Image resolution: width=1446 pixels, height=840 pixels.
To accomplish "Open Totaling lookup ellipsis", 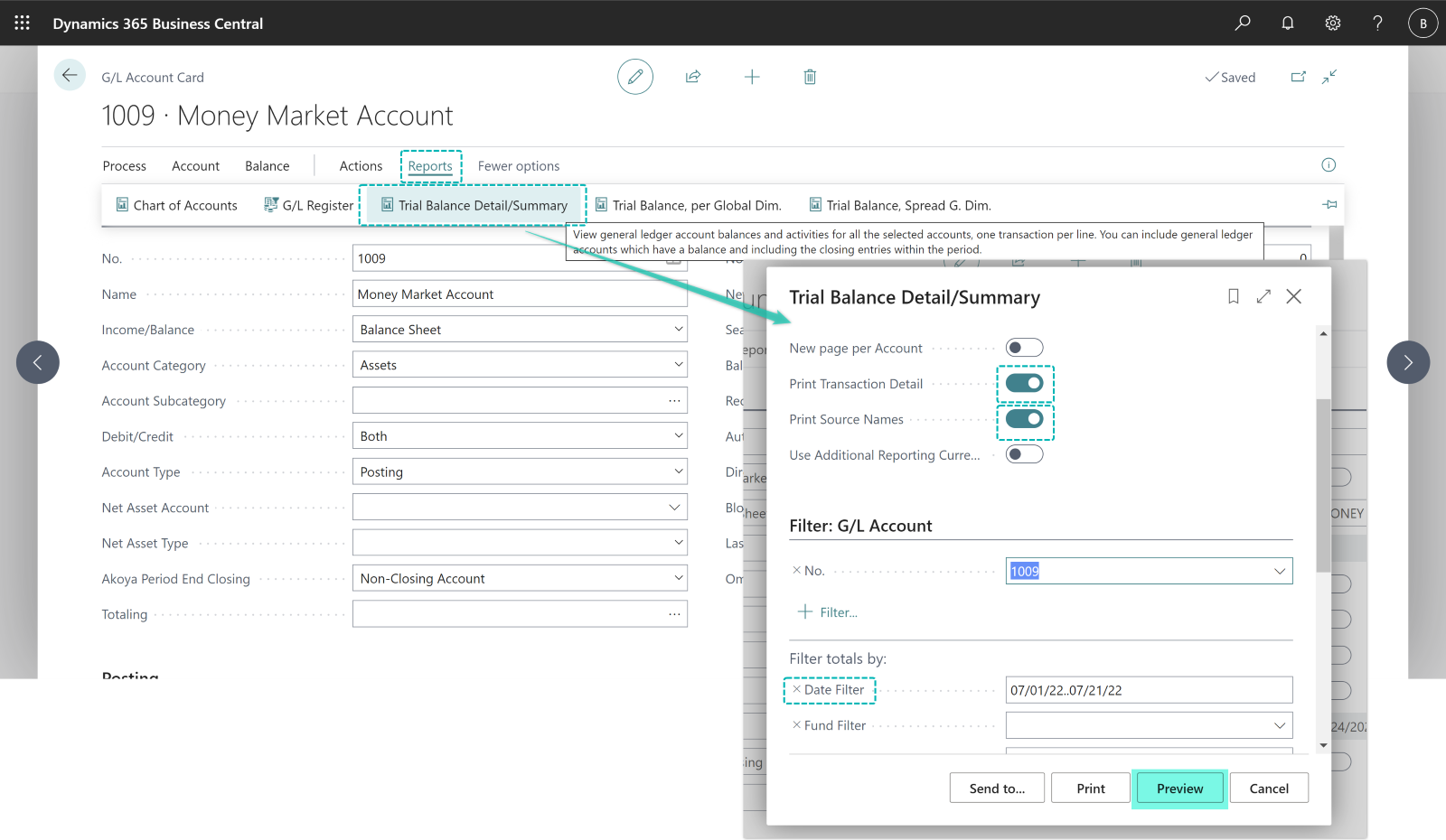I will 674,614.
